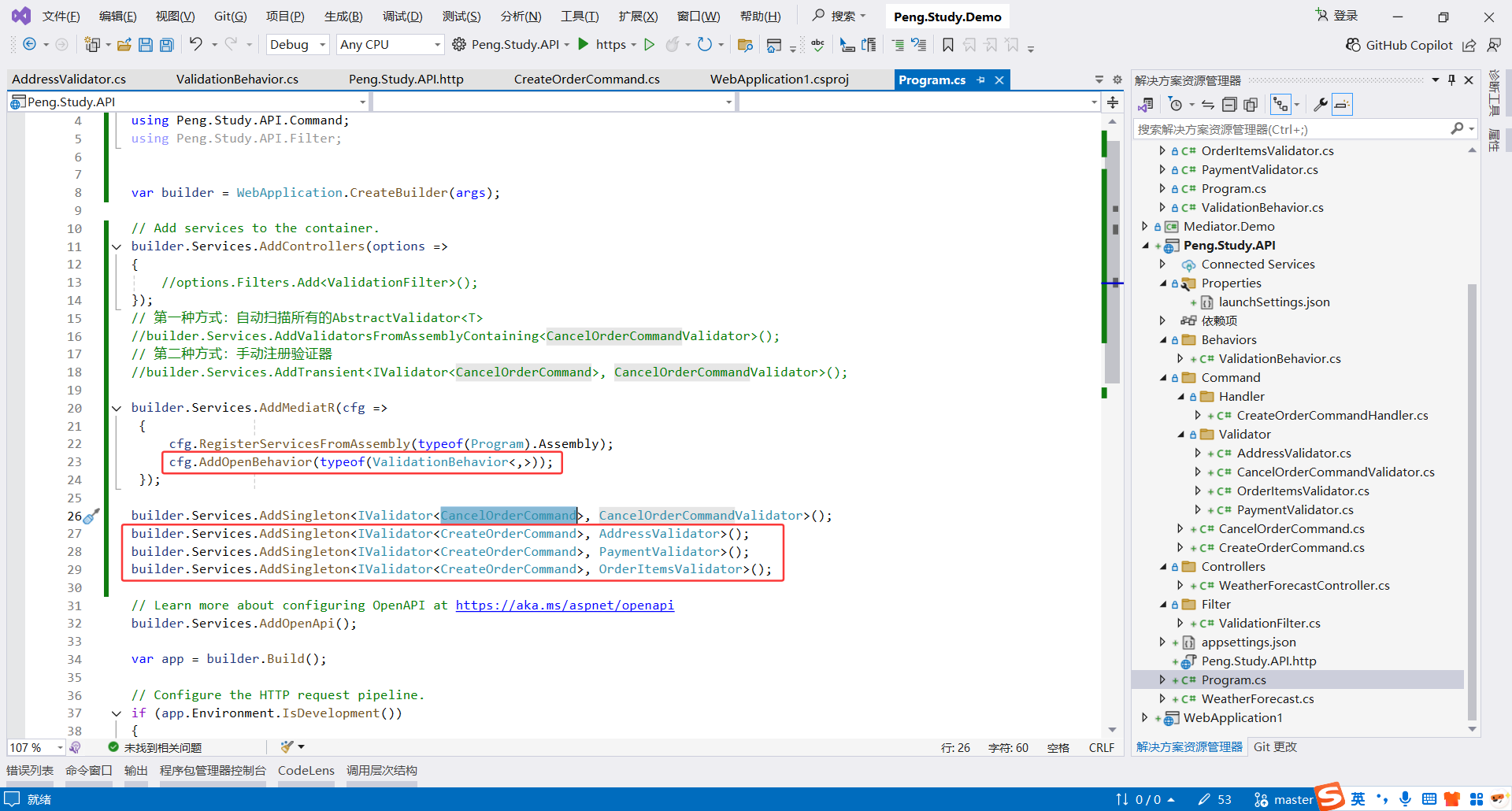The width and height of the screenshot is (1512, 811).
Task: Toggle pin on Program.cs tab
Action: (x=980, y=80)
